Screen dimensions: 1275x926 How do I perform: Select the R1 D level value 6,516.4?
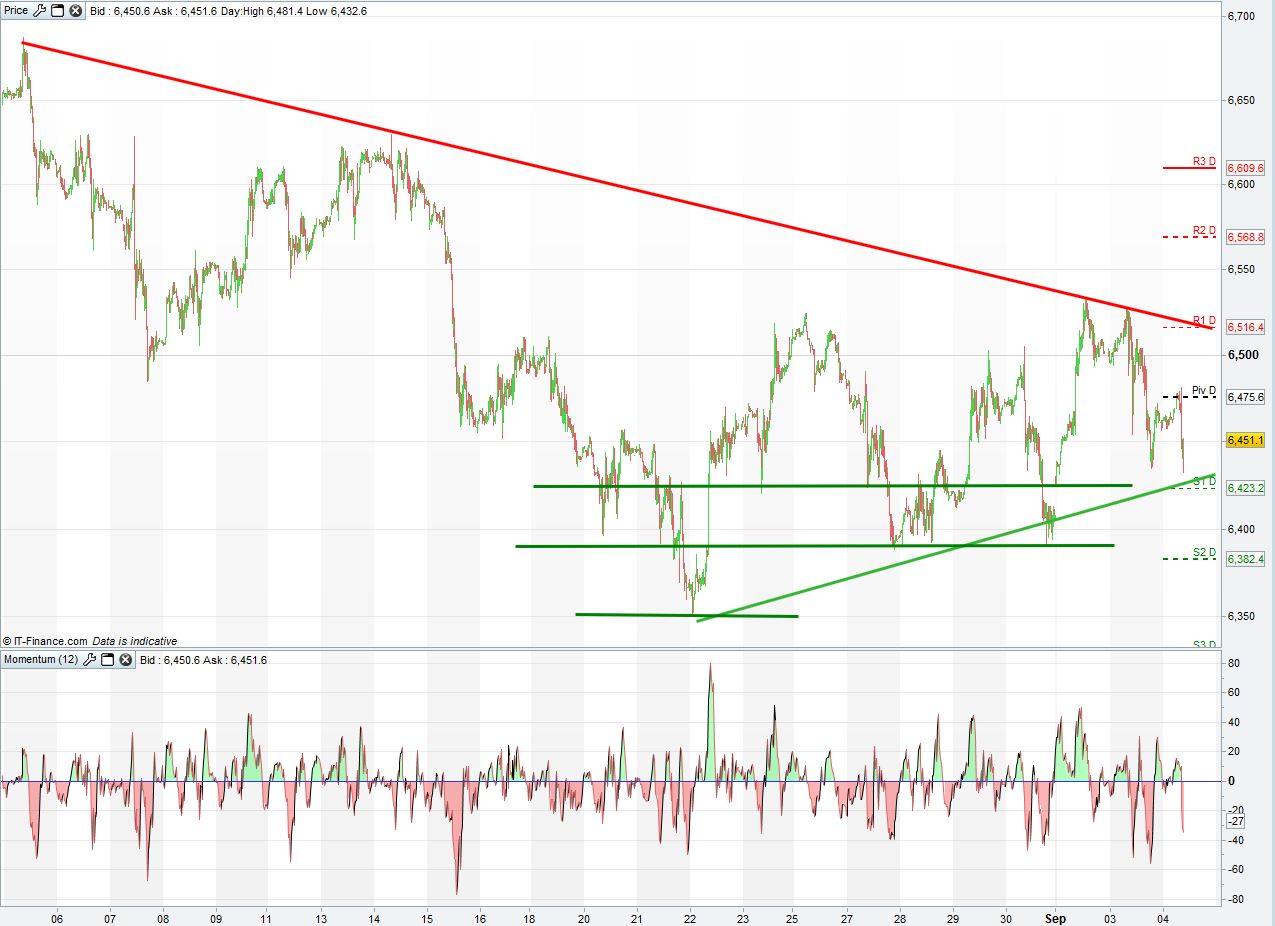[1245, 328]
